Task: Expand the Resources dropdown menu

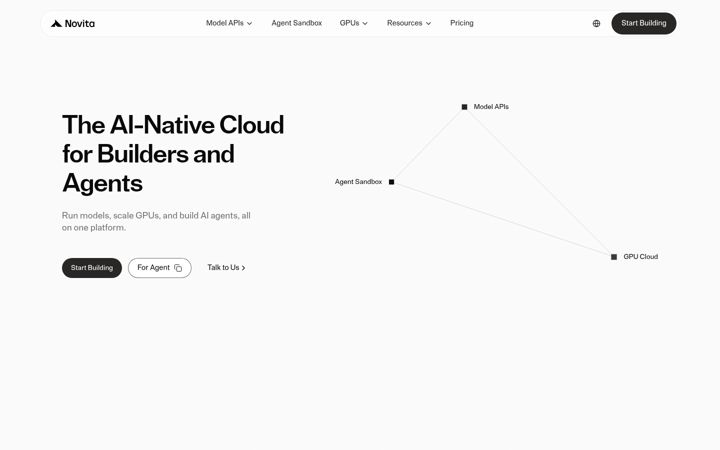Action: [409, 23]
